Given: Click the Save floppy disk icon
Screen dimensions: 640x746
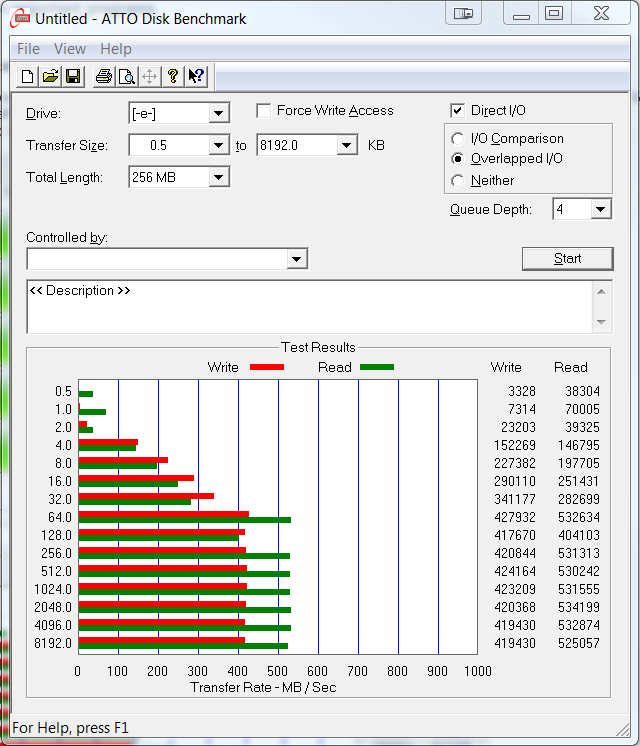Looking at the screenshot, I should tap(73, 76).
